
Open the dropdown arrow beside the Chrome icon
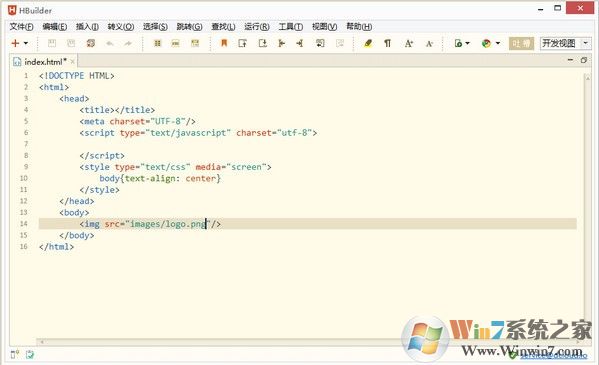click(x=498, y=43)
